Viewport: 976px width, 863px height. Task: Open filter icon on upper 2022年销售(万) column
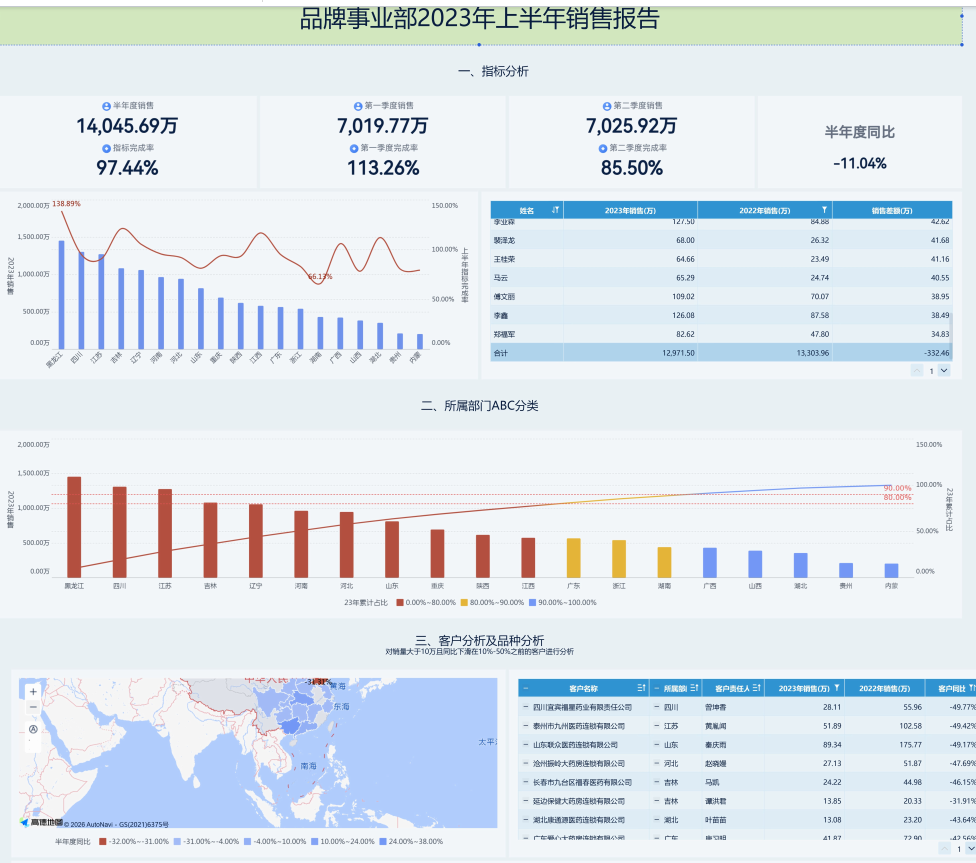tap(824, 210)
